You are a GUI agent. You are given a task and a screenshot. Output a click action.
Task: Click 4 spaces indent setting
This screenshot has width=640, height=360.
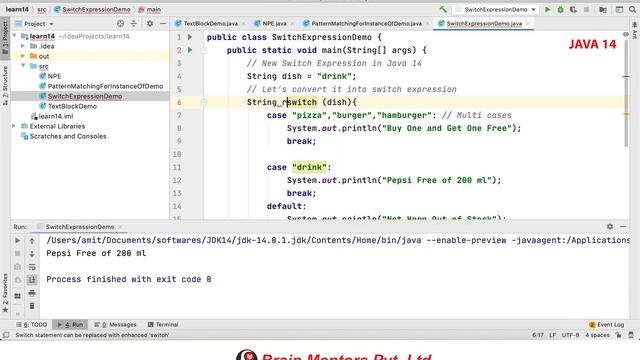pos(597,335)
